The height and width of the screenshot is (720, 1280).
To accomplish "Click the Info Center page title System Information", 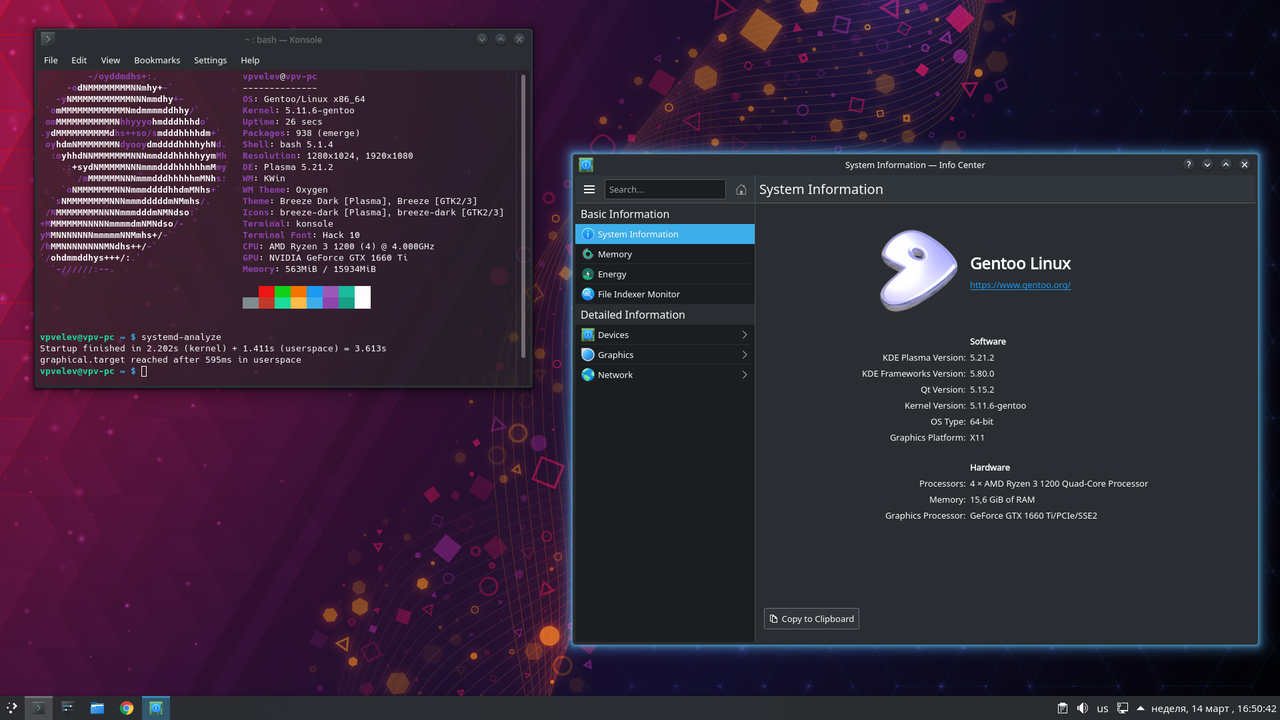I will [821, 189].
